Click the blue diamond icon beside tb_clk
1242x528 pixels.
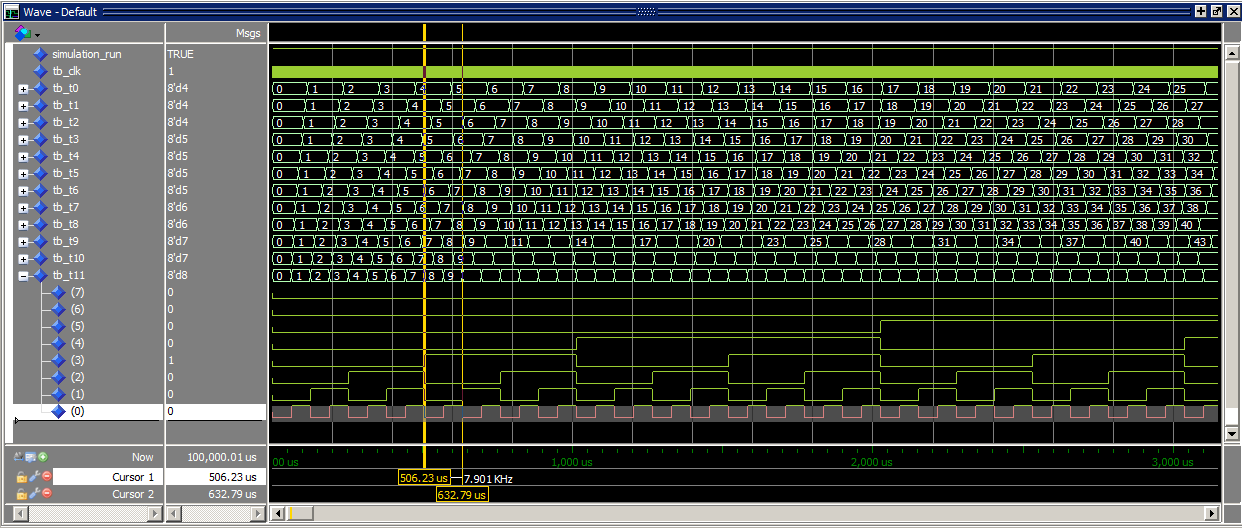click(x=40, y=71)
